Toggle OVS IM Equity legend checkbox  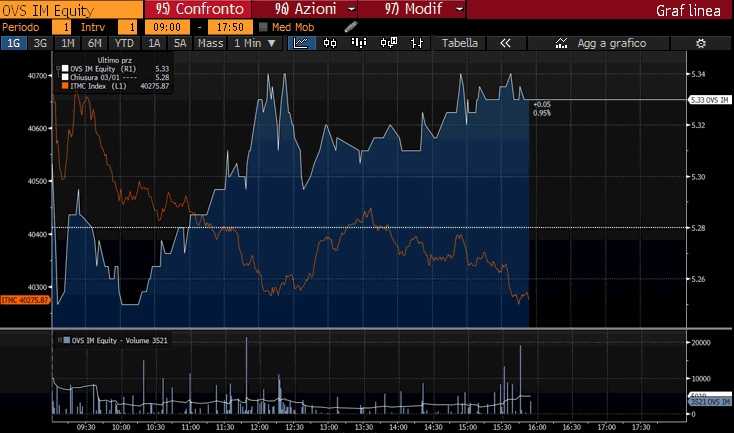click(65, 69)
